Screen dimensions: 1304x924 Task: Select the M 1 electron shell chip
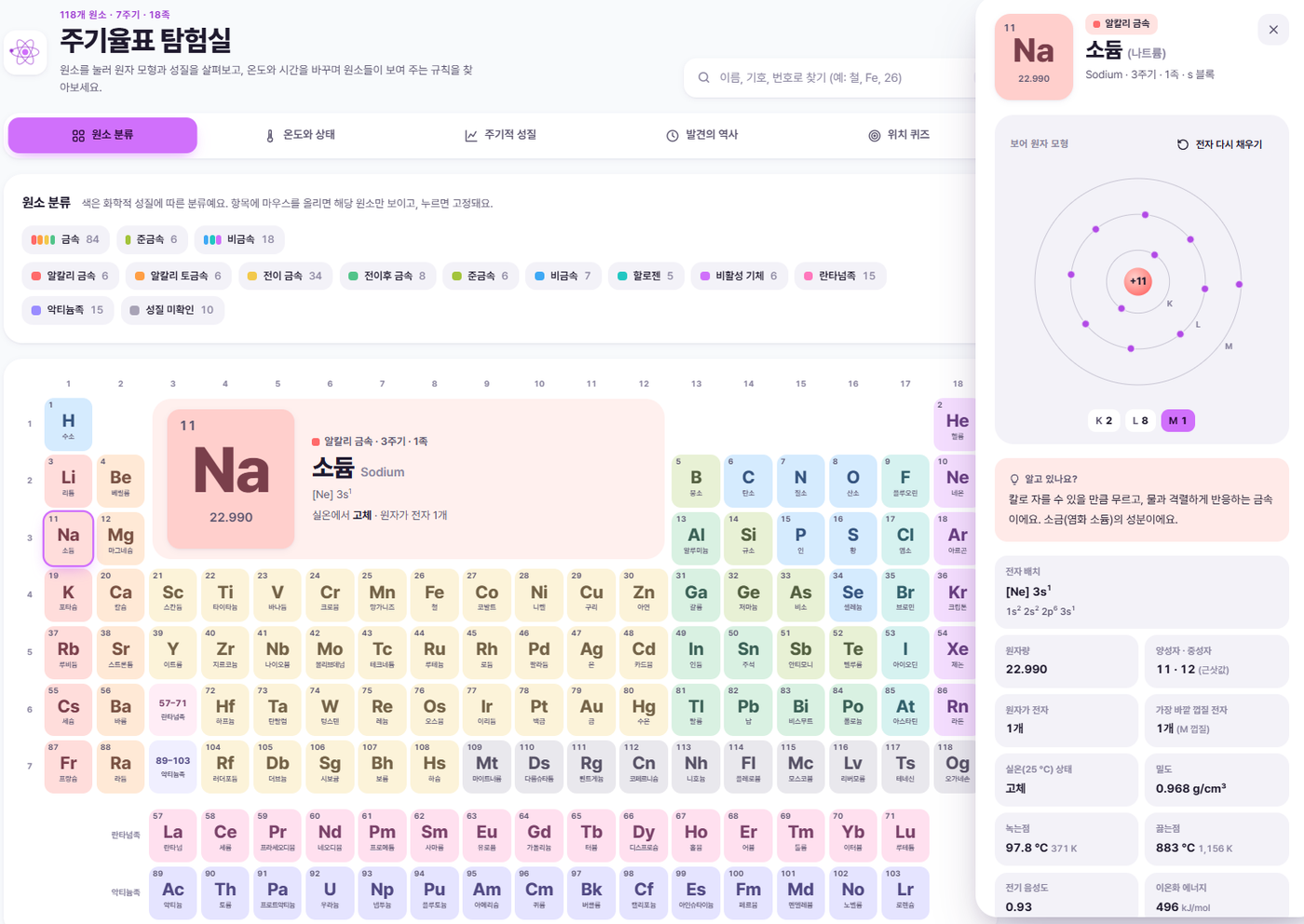[1177, 421]
